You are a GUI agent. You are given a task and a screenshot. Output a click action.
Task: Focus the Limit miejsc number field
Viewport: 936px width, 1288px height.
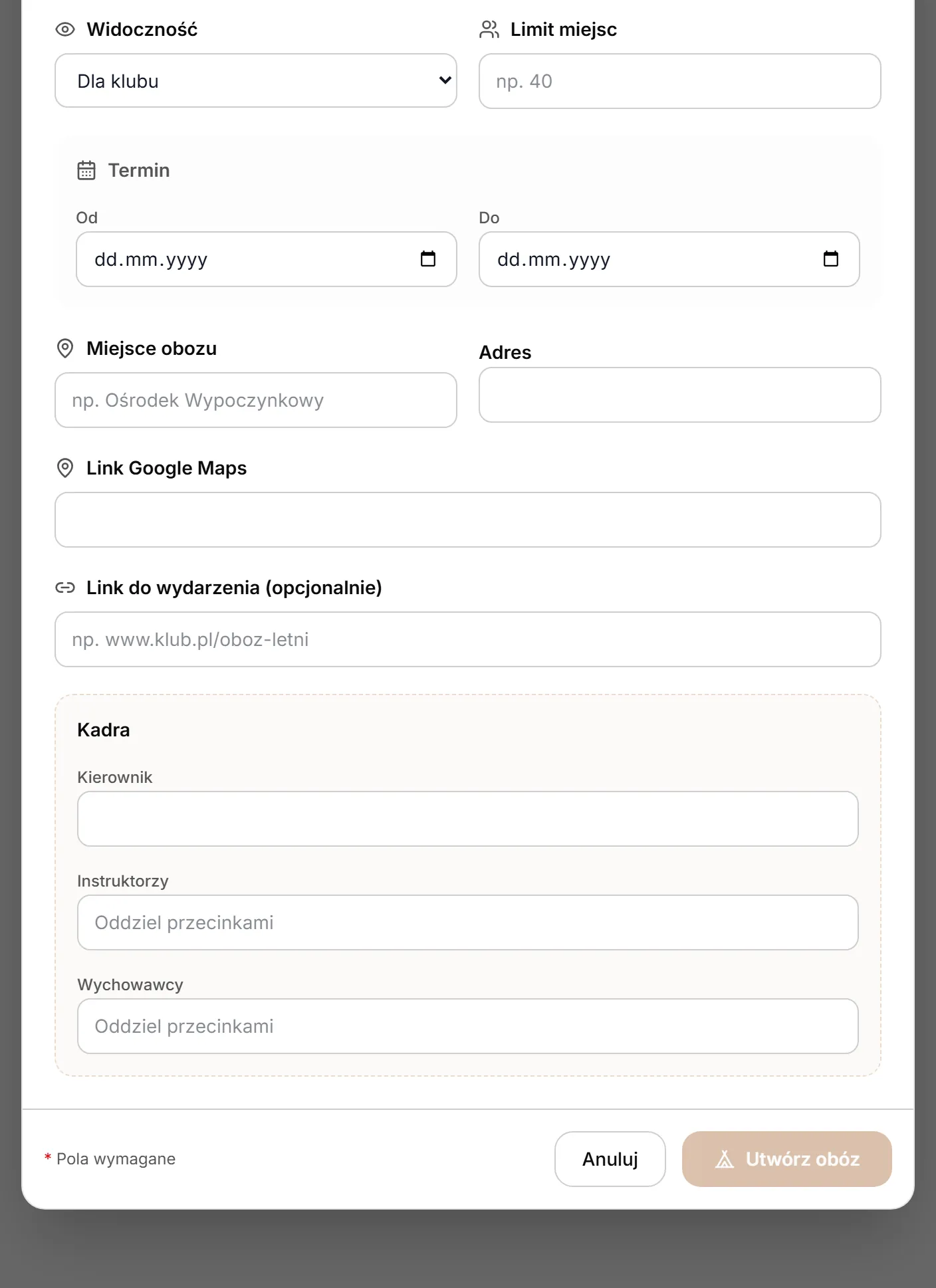680,81
